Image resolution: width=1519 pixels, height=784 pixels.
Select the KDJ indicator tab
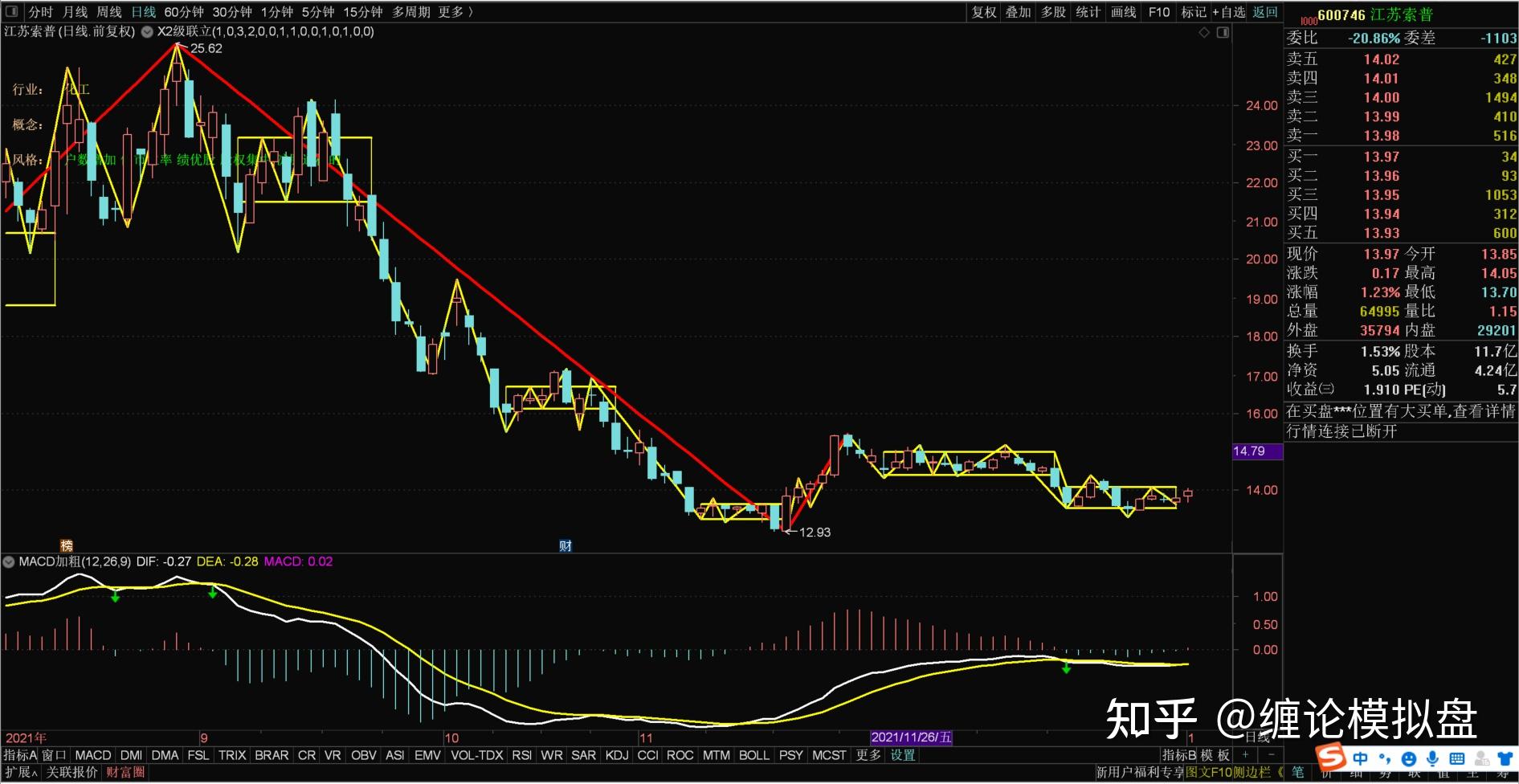pos(617,755)
